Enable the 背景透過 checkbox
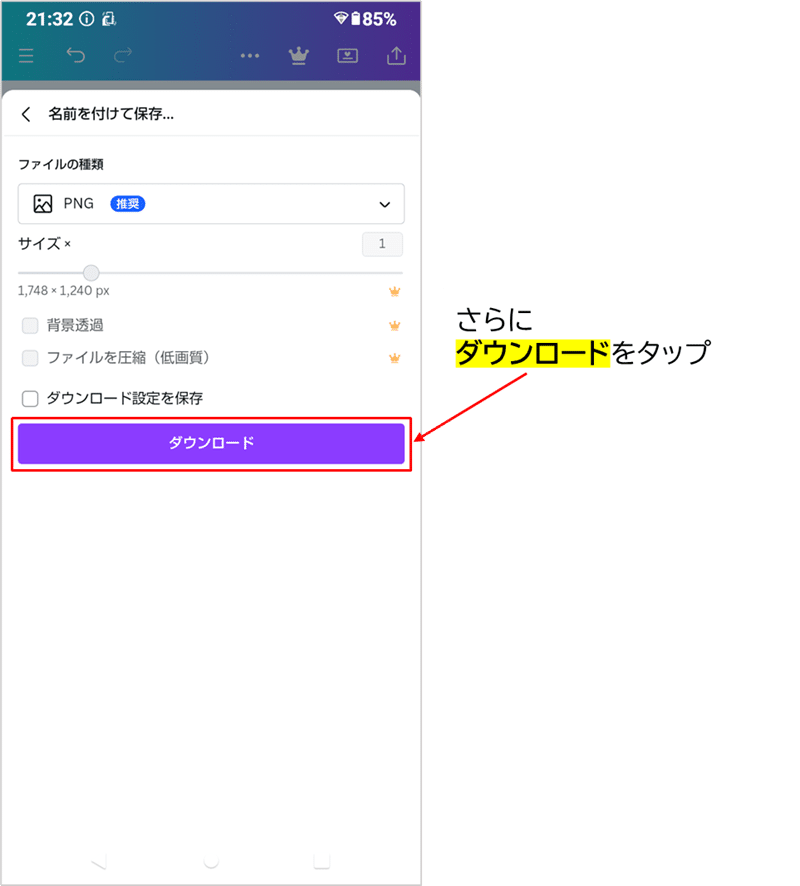 coord(30,325)
